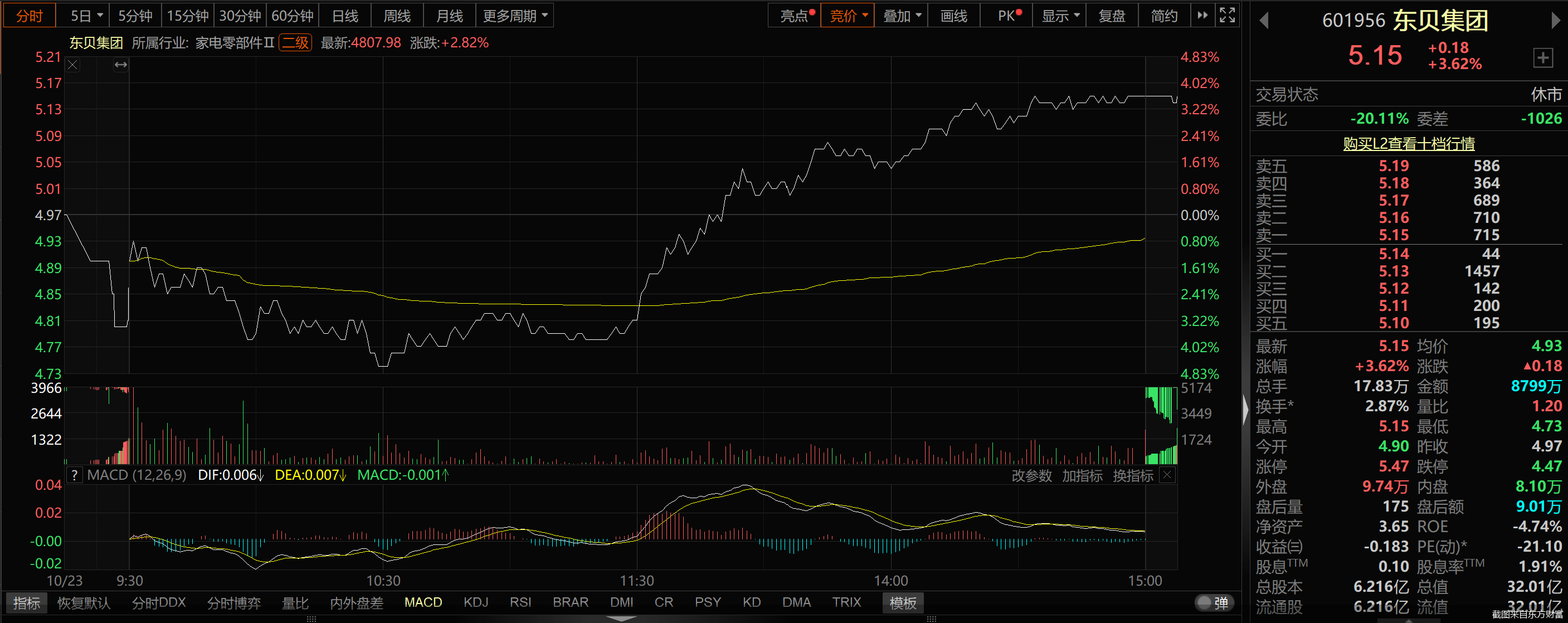This screenshot has height=623, width=1568.
Task: Click the 简约 simple mode button
Action: (1164, 15)
